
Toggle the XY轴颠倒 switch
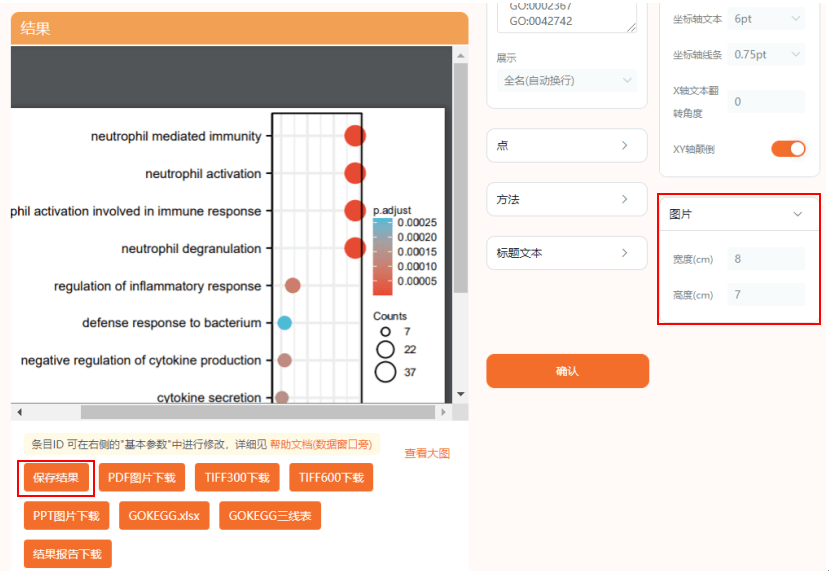(788, 149)
